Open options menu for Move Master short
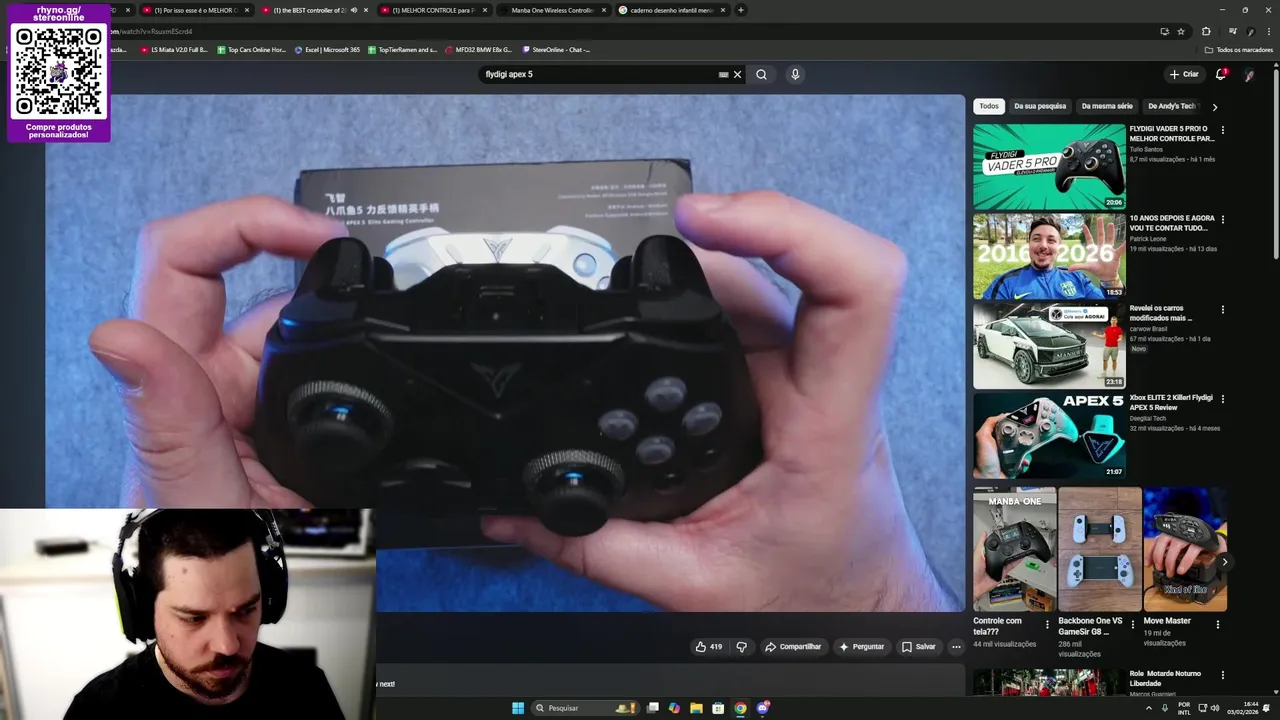The image size is (1280, 720). [1218, 624]
